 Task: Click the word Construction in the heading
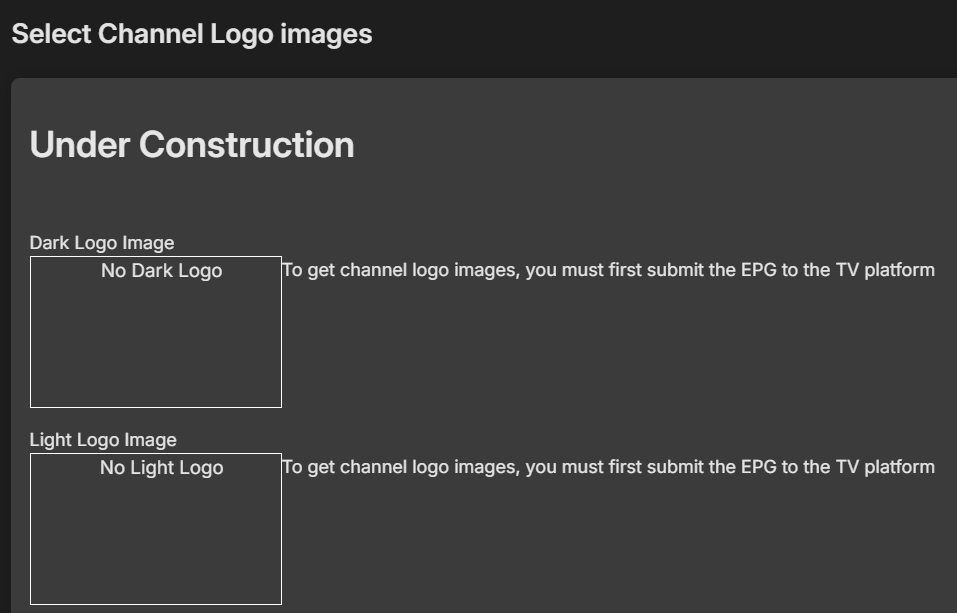246,145
